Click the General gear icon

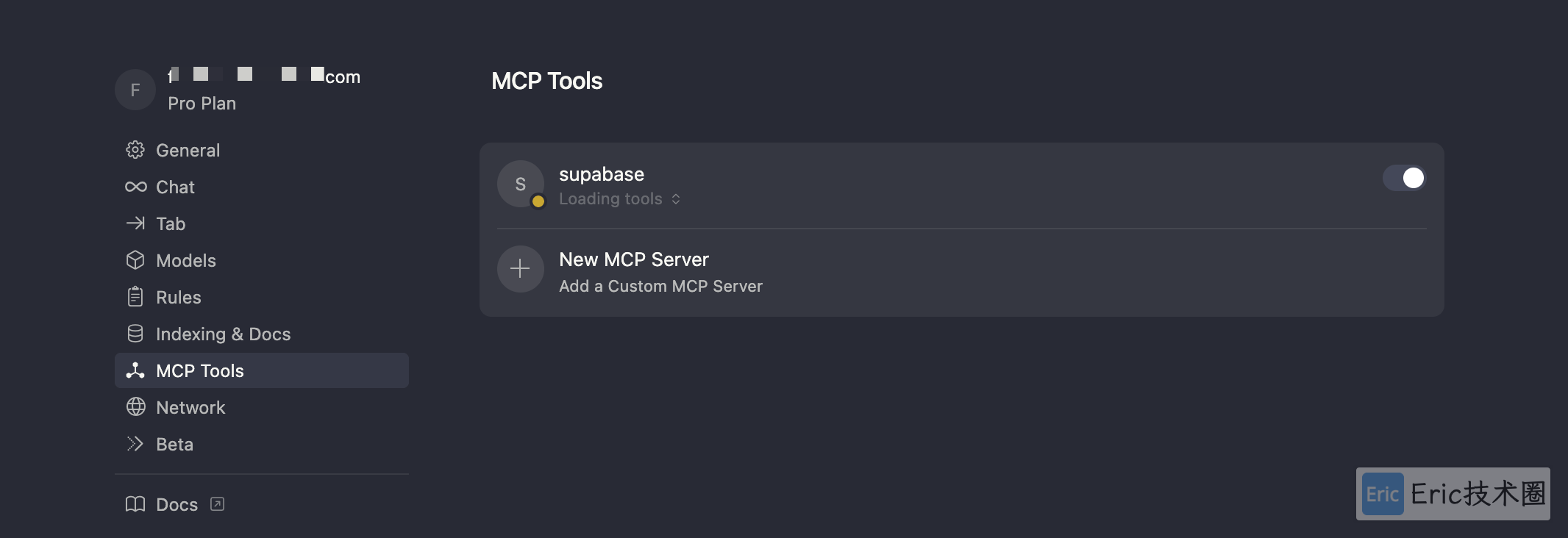click(135, 150)
